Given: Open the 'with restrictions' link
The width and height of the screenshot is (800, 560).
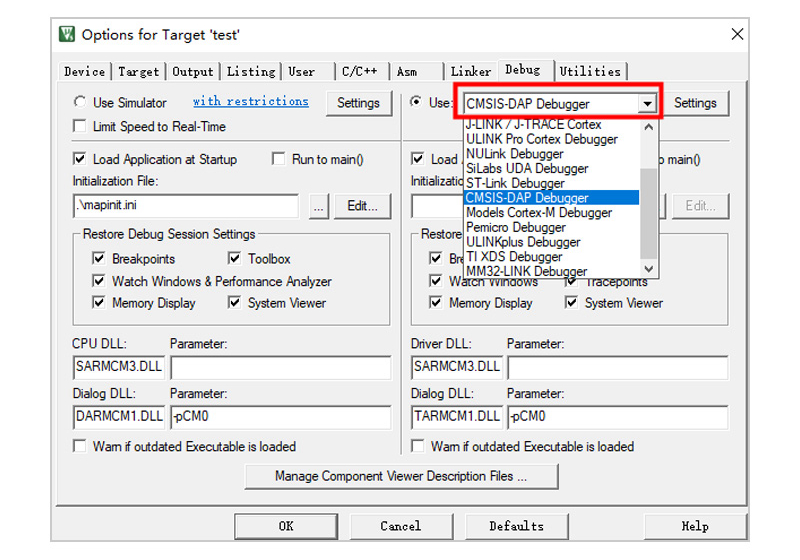Looking at the screenshot, I should [250, 102].
